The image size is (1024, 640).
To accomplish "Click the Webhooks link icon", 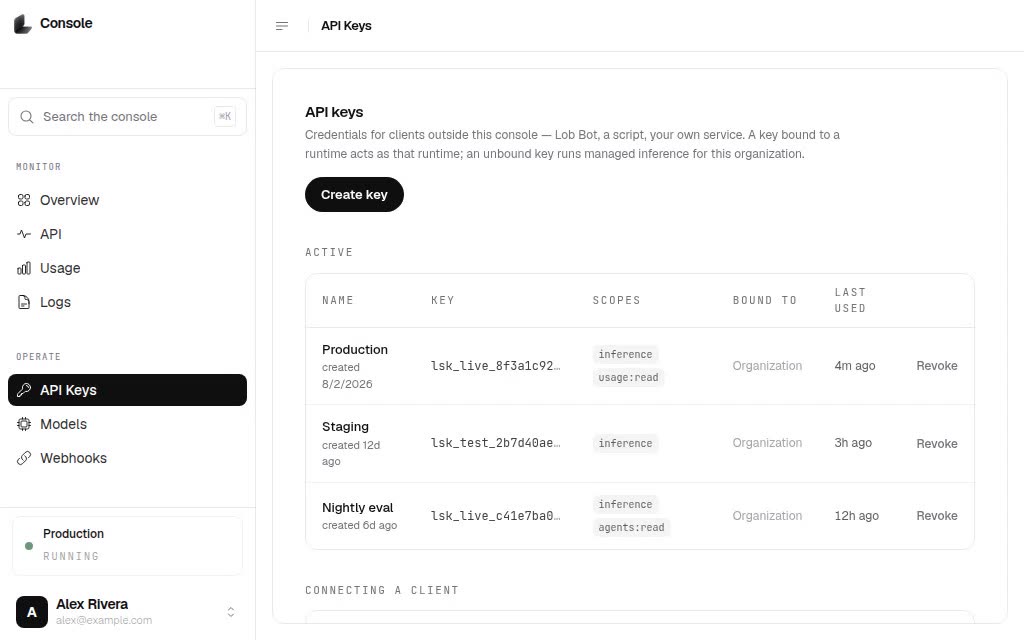I will tap(24, 458).
